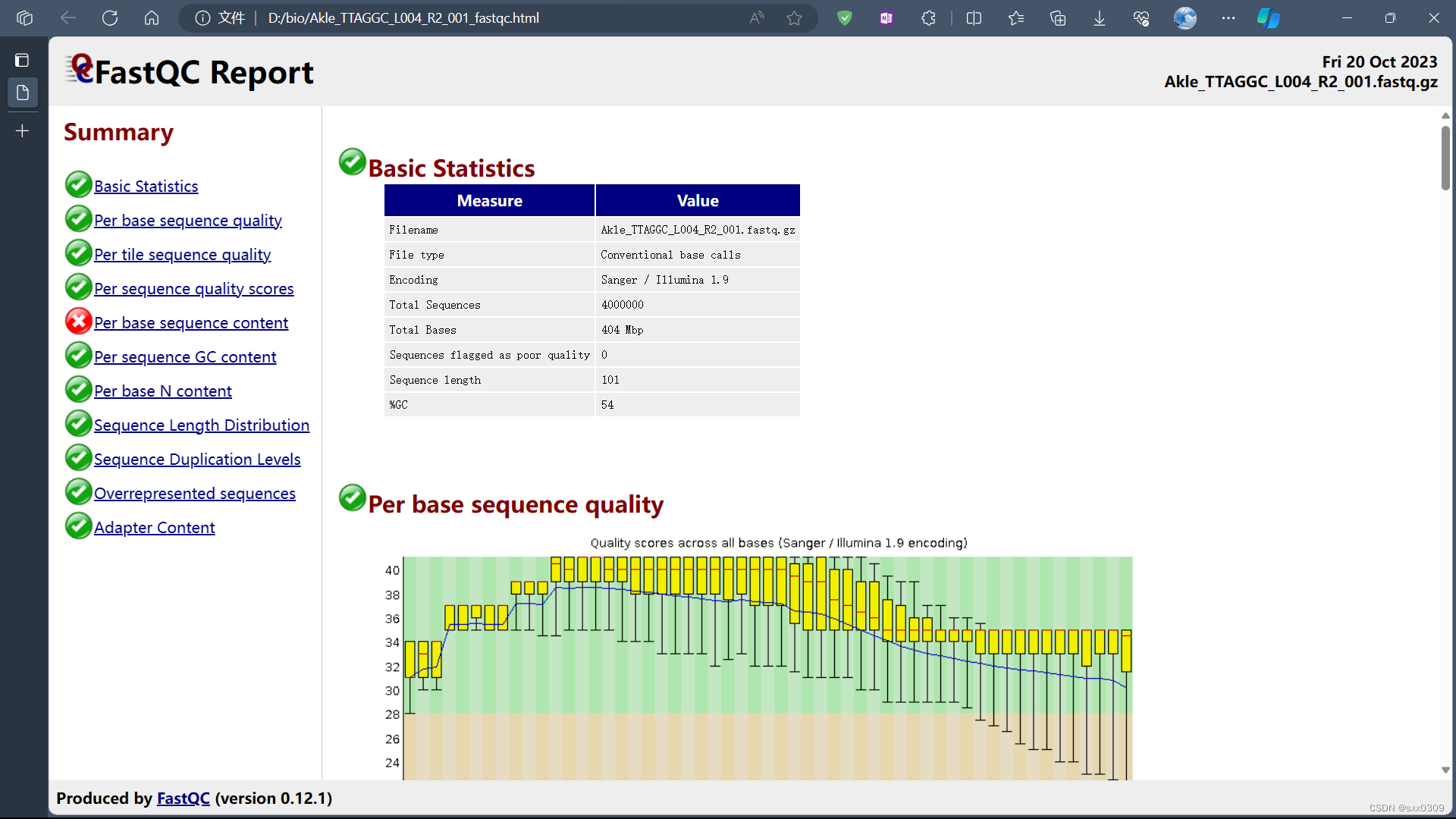Viewport: 1456px width, 819px height.
Task: Select the open page tab in sidebar
Action: point(23,93)
